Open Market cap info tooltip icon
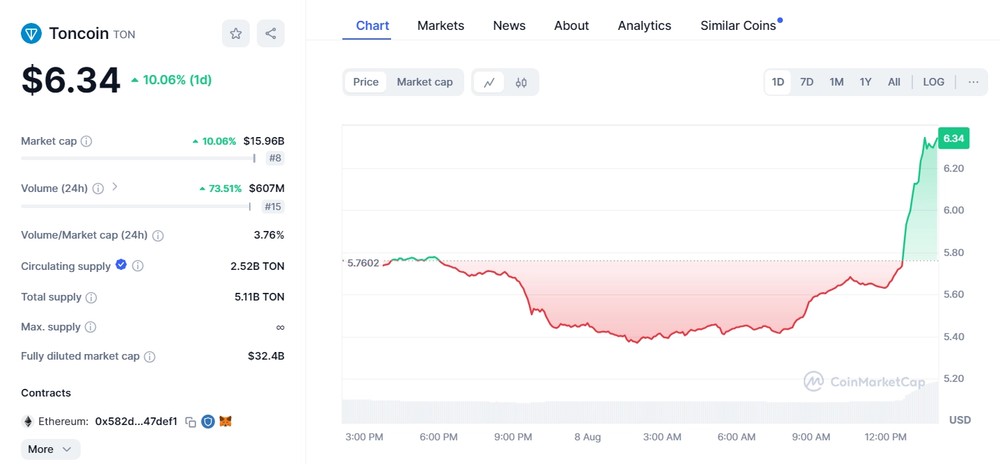 [x=86, y=141]
